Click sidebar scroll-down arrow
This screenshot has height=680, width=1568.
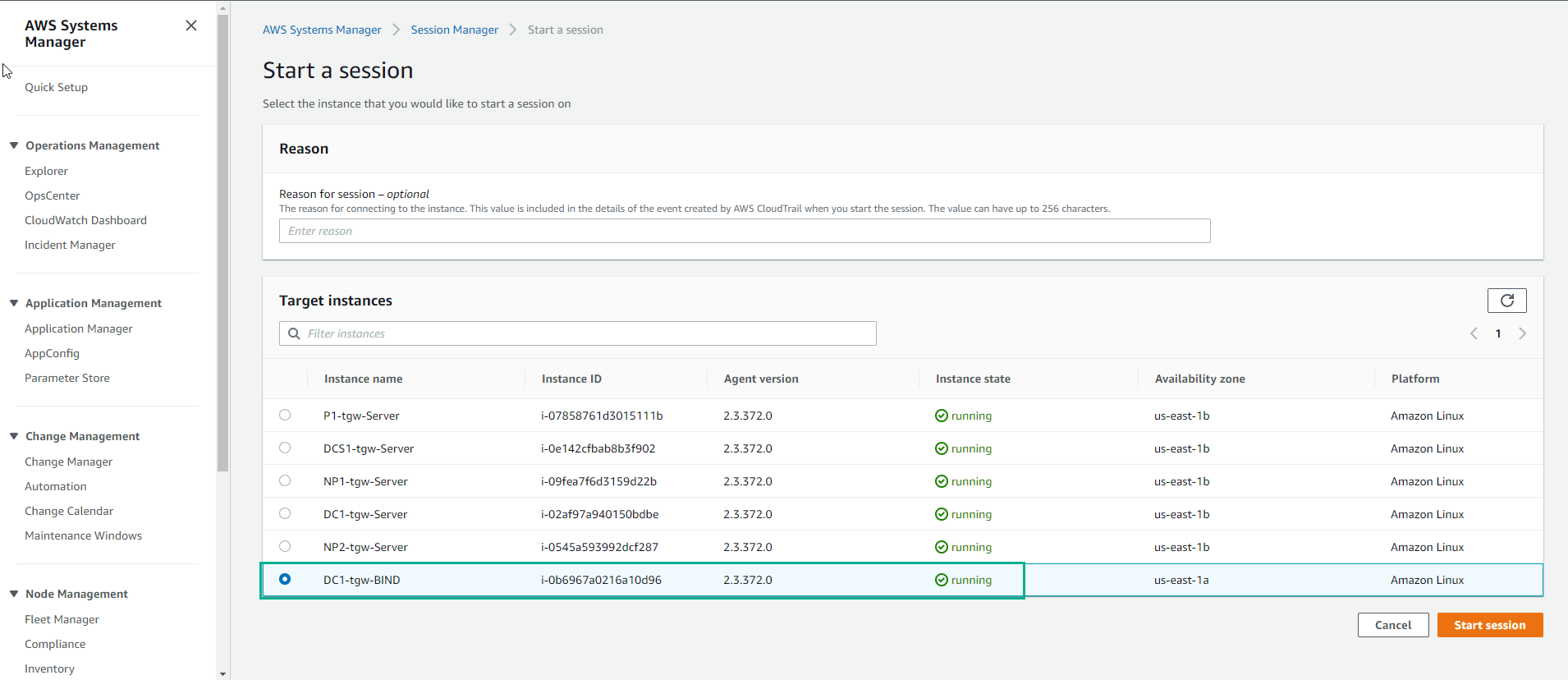[222, 673]
